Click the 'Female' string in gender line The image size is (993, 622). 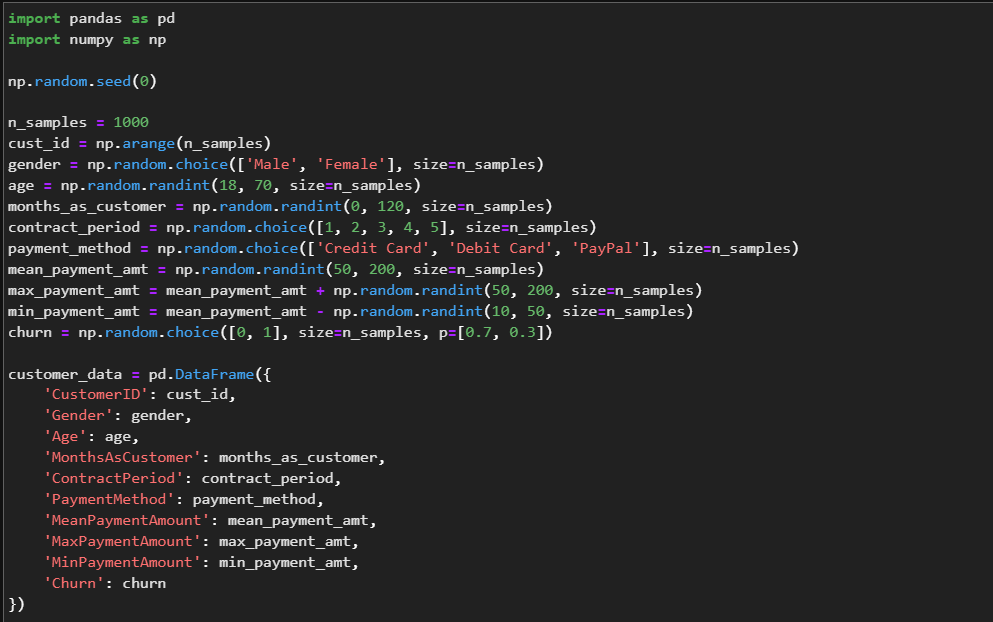[x=351, y=165]
